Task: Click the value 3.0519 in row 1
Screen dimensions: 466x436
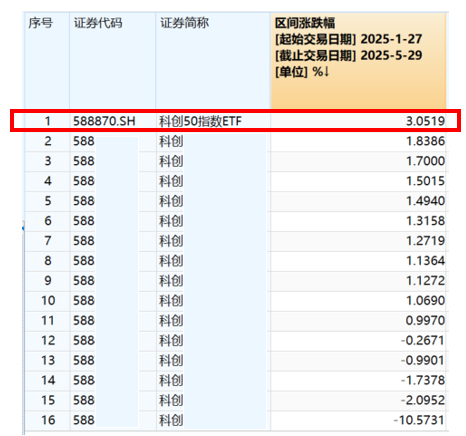Action: [425, 121]
